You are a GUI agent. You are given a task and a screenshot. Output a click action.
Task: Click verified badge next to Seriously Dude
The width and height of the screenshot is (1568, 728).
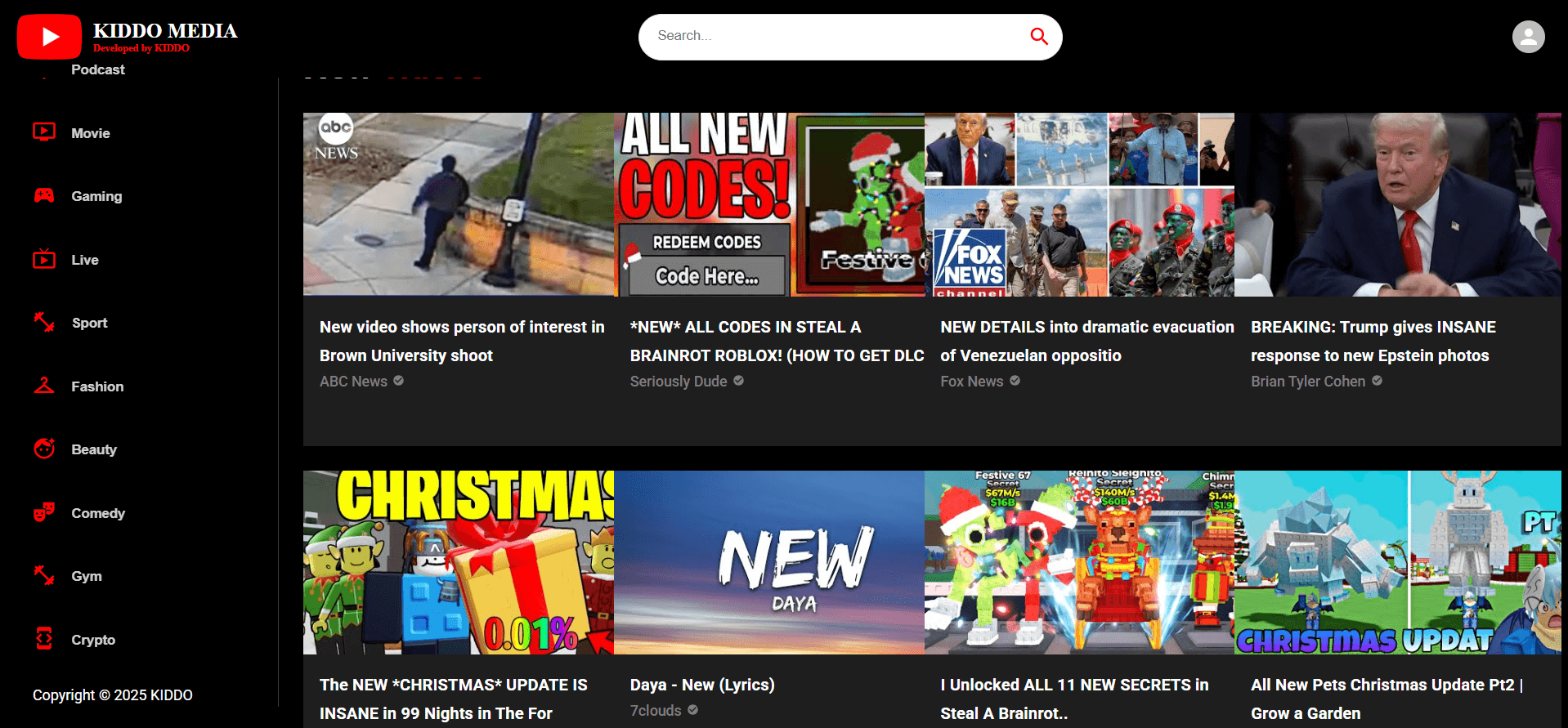[x=738, y=381]
